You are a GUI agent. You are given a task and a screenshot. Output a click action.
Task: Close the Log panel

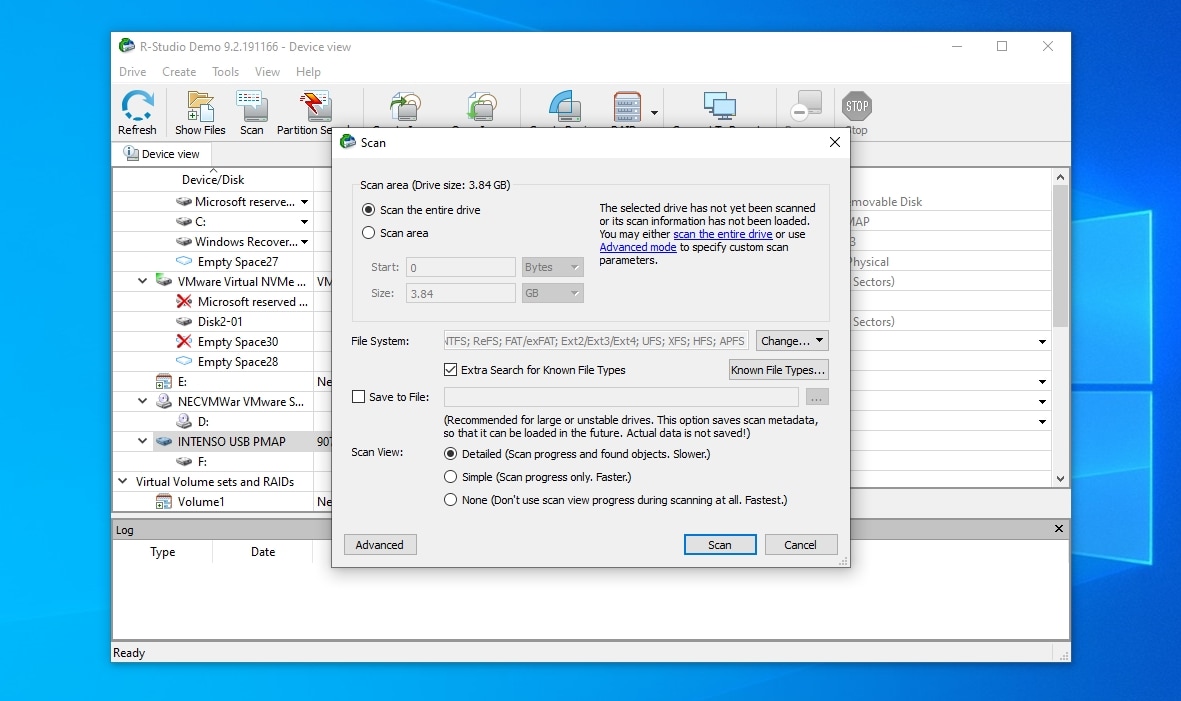click(x=1058, y=529)
